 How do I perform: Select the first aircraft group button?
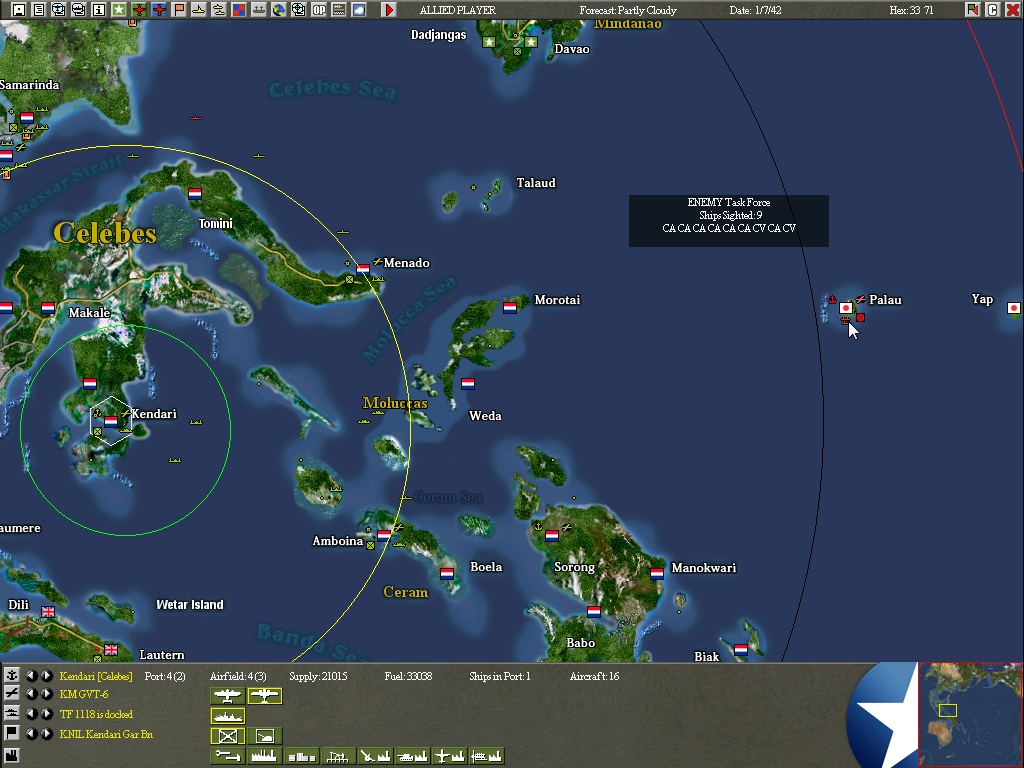pos(227,696)
